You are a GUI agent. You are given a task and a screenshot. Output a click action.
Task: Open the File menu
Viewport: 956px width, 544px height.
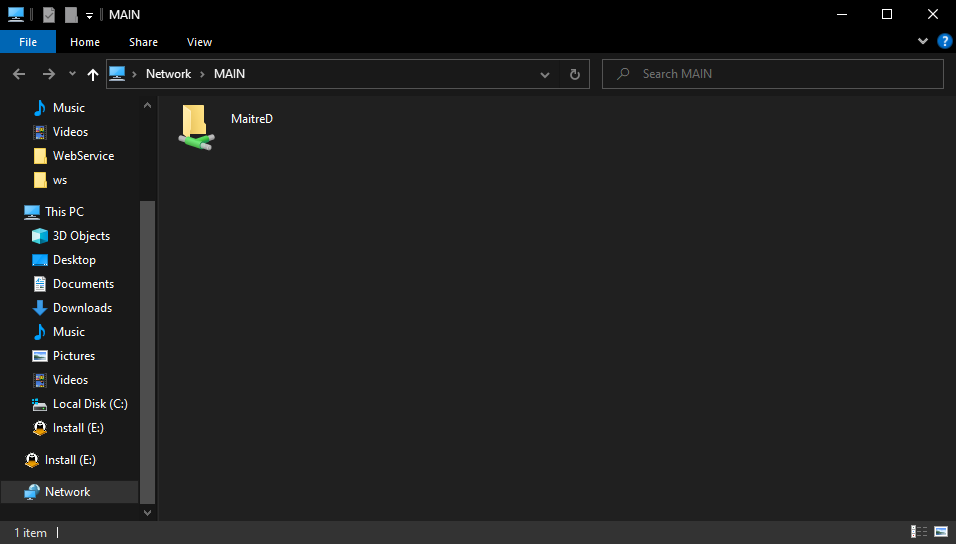pyautogui.click(x=28, y=42)
